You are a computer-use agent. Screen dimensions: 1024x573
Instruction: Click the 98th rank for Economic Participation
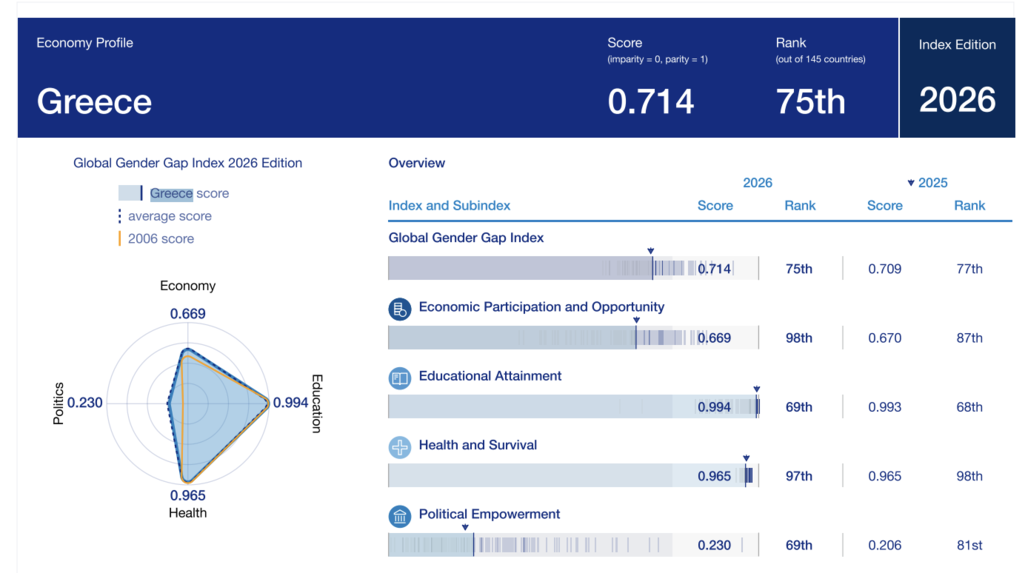[799, 338]
